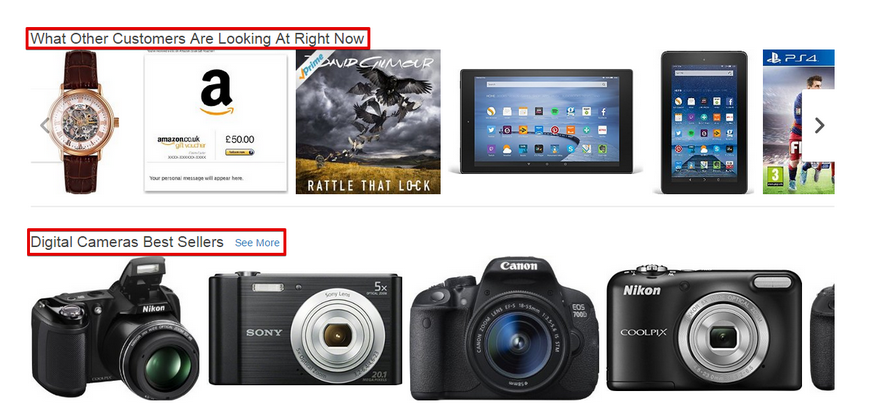Open the Canon EOS 700D camera

(x=504, y=329)
